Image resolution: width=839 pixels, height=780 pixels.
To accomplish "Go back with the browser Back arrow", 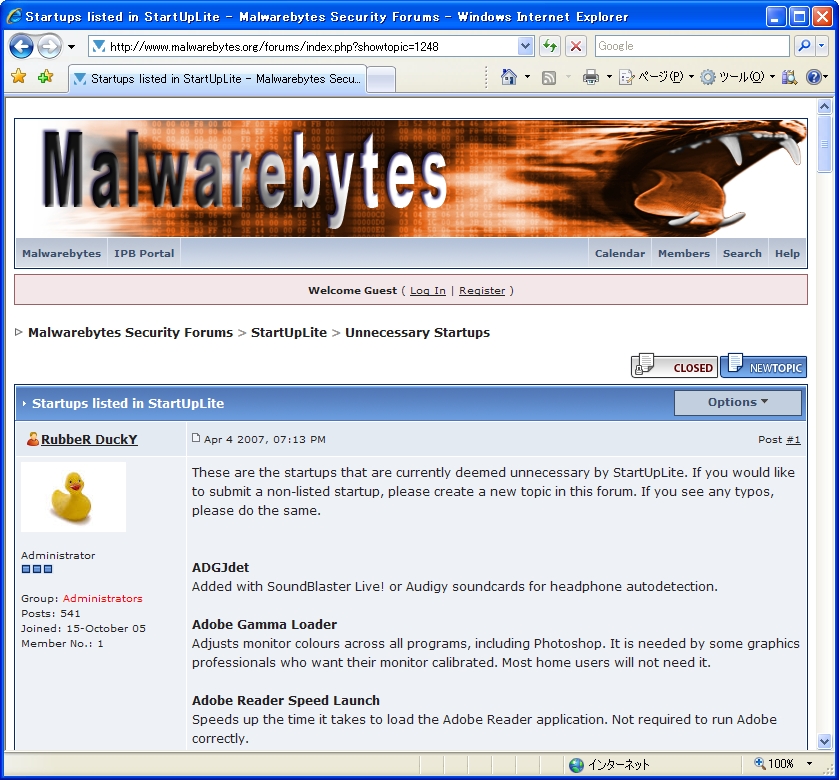I will pos(21,47).
